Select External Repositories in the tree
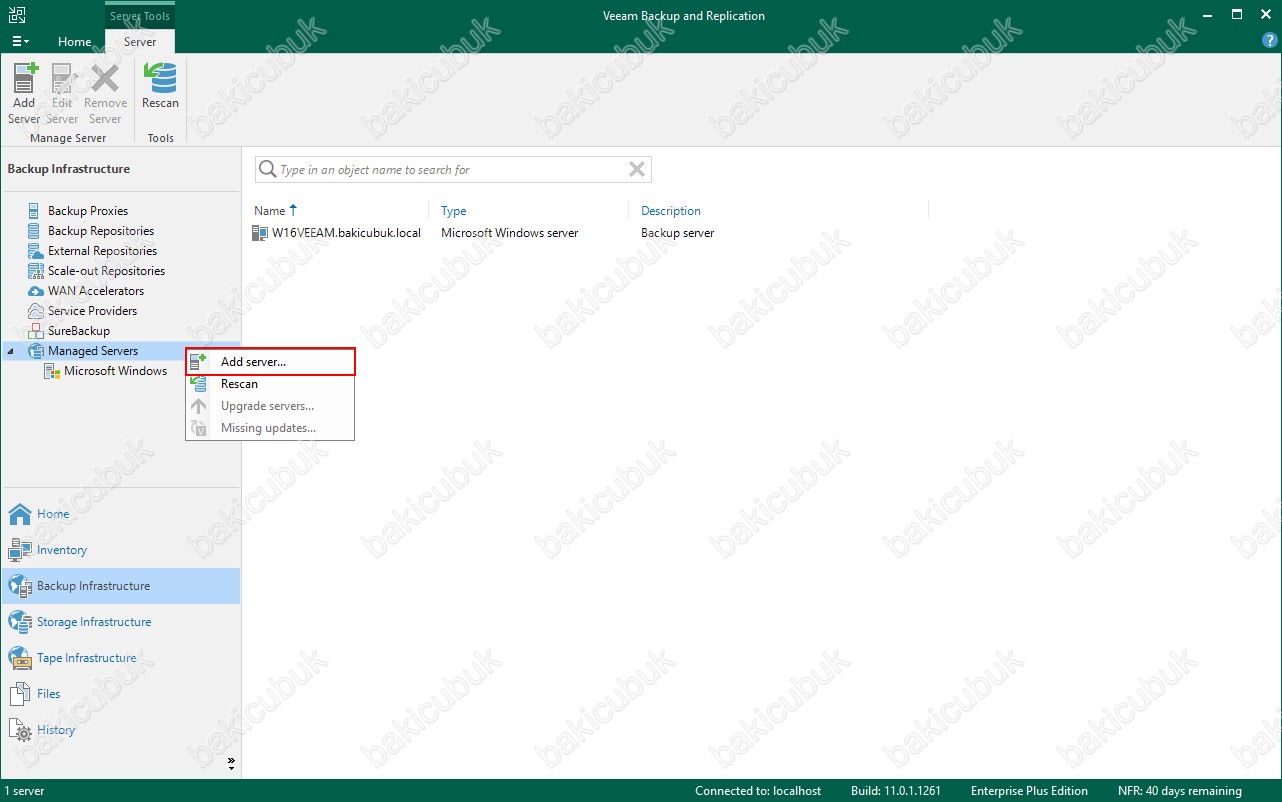 [102, 251]
